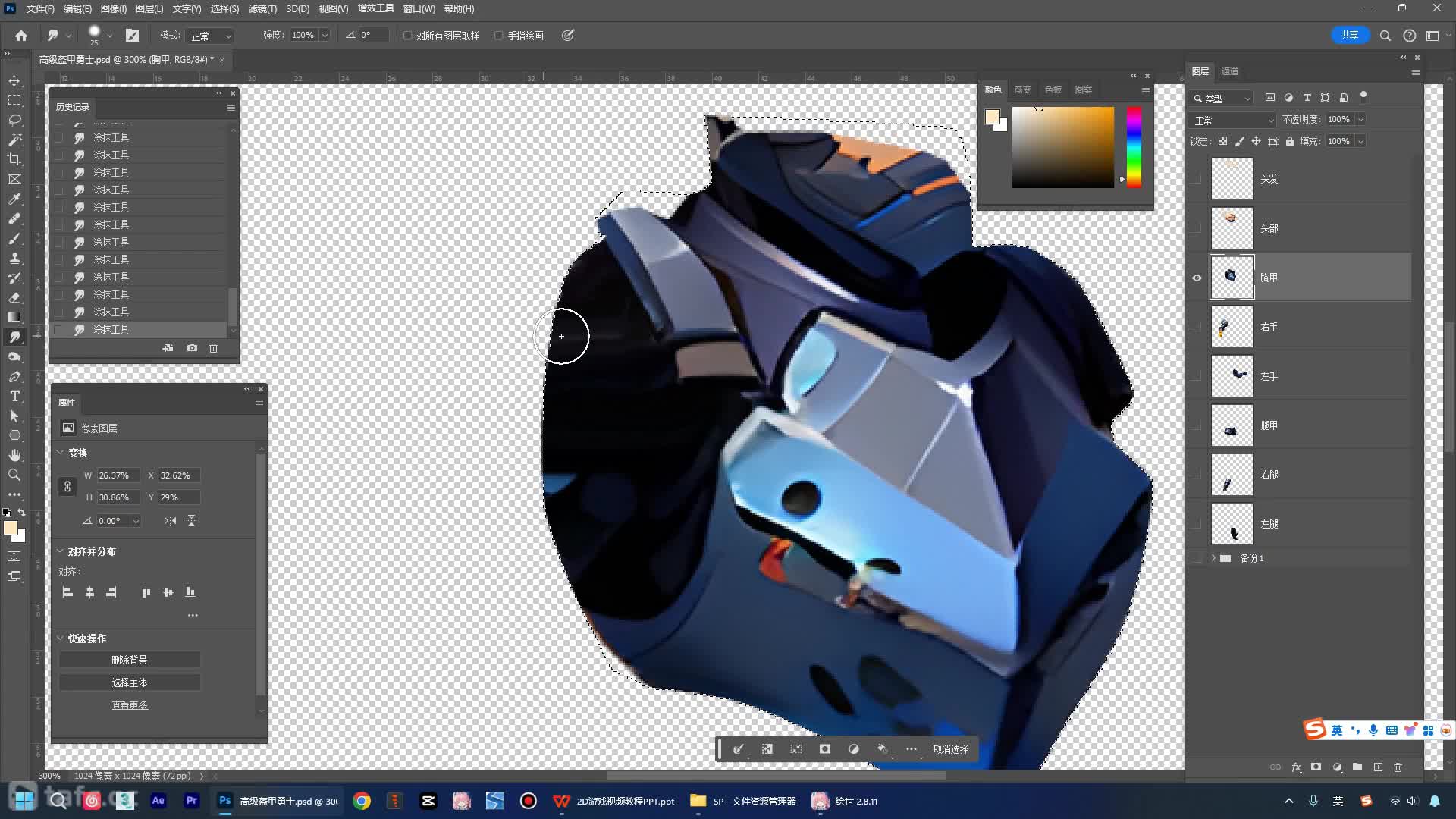The image size is (1456, 819).
Task: Open layer blend mode dropdown
Action: click(1234, 120)
